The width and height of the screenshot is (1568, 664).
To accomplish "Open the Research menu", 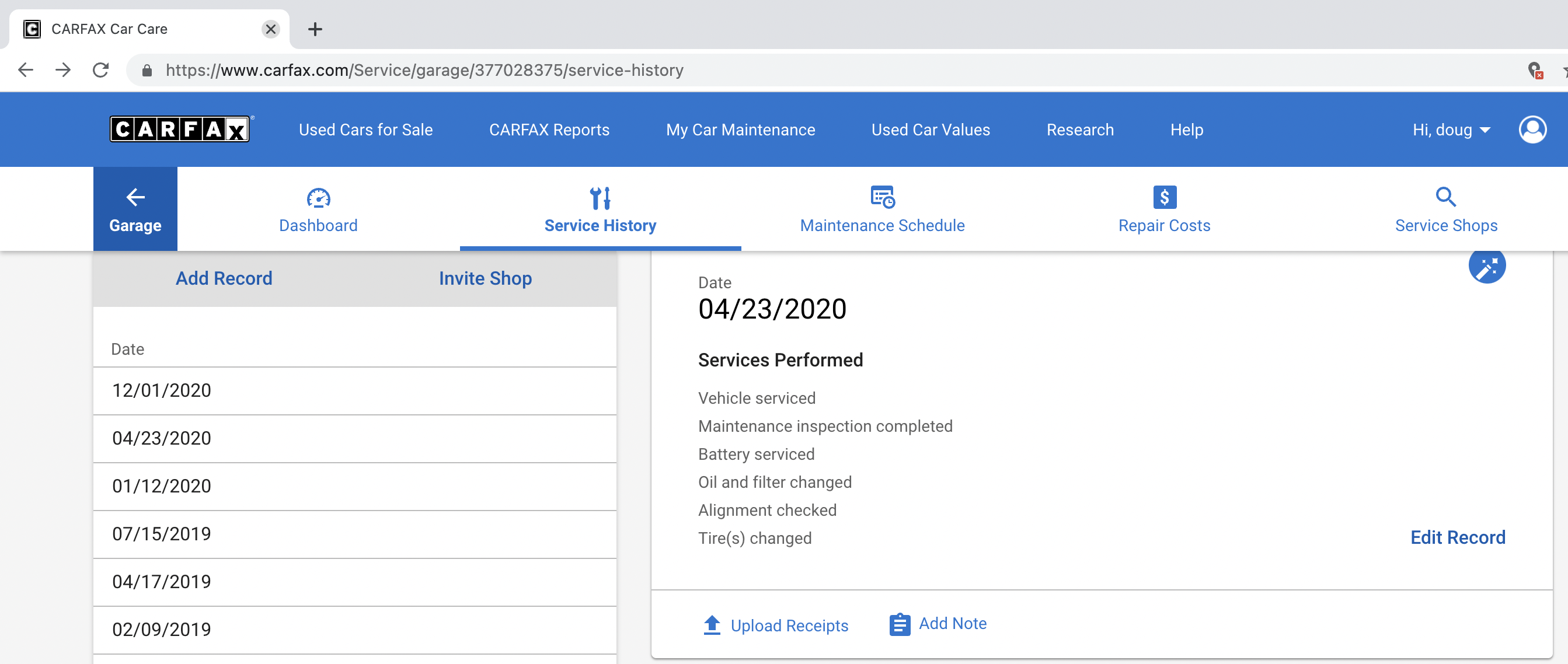I will tap(1080, 130).
